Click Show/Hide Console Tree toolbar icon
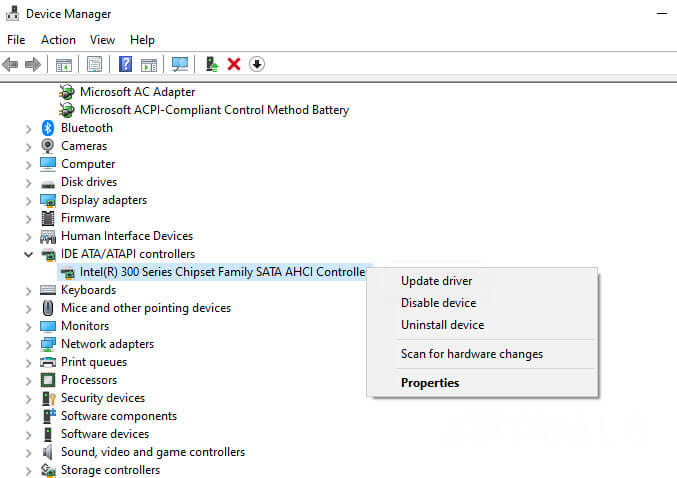 [x=64, y=64]
